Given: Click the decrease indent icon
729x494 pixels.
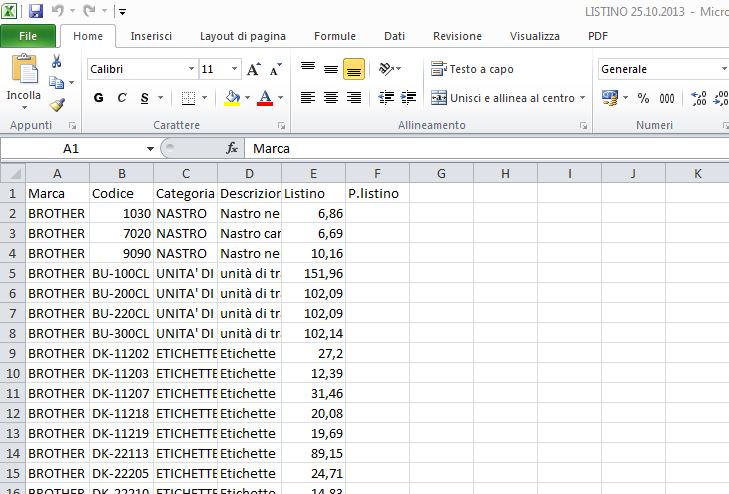Looking at the screenshot, I should 386,98.
